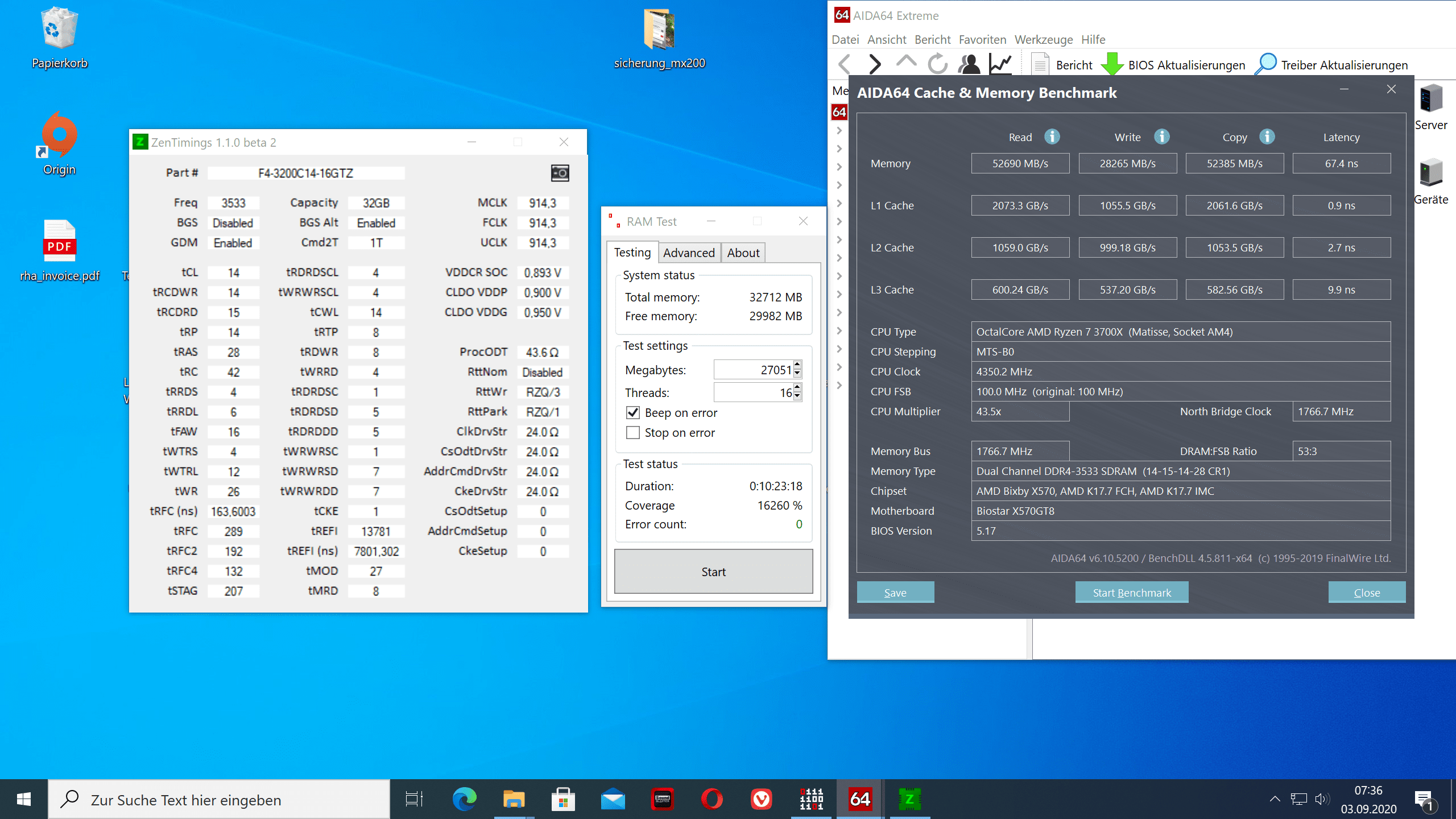
Task: Decrease the Megabytes value with down arrow
Action: point(797,374)
